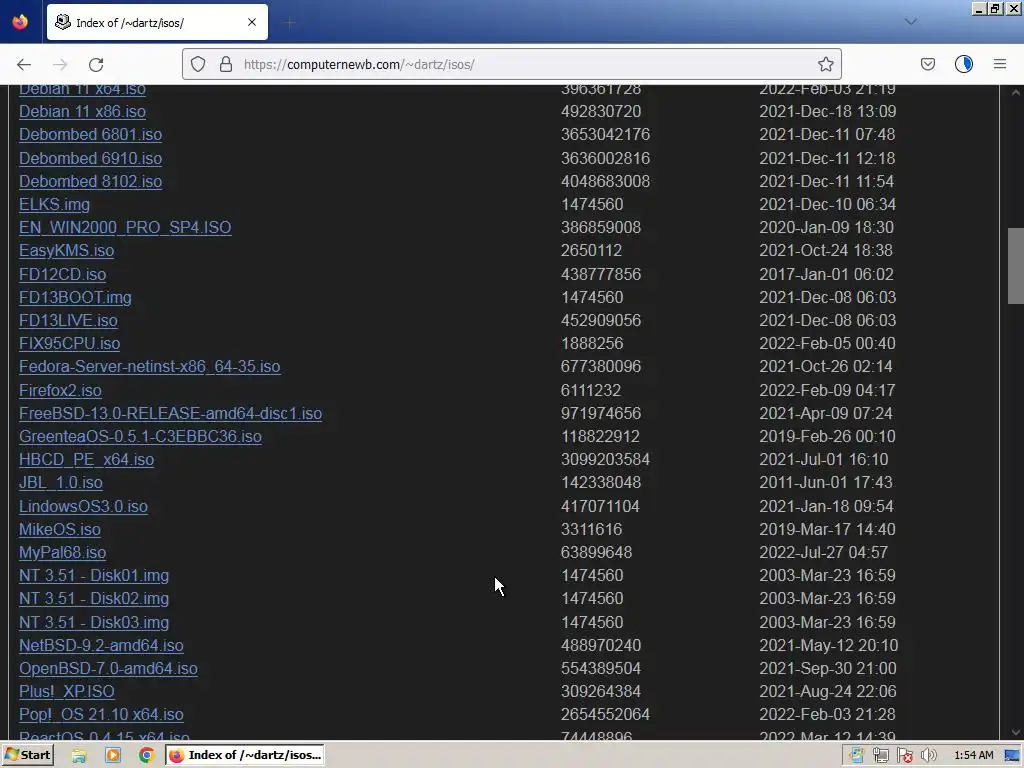Open the GreenteaOS-0.5.1-C3EBBC36.iso link
1024x768 pixels.
[140, 436]
